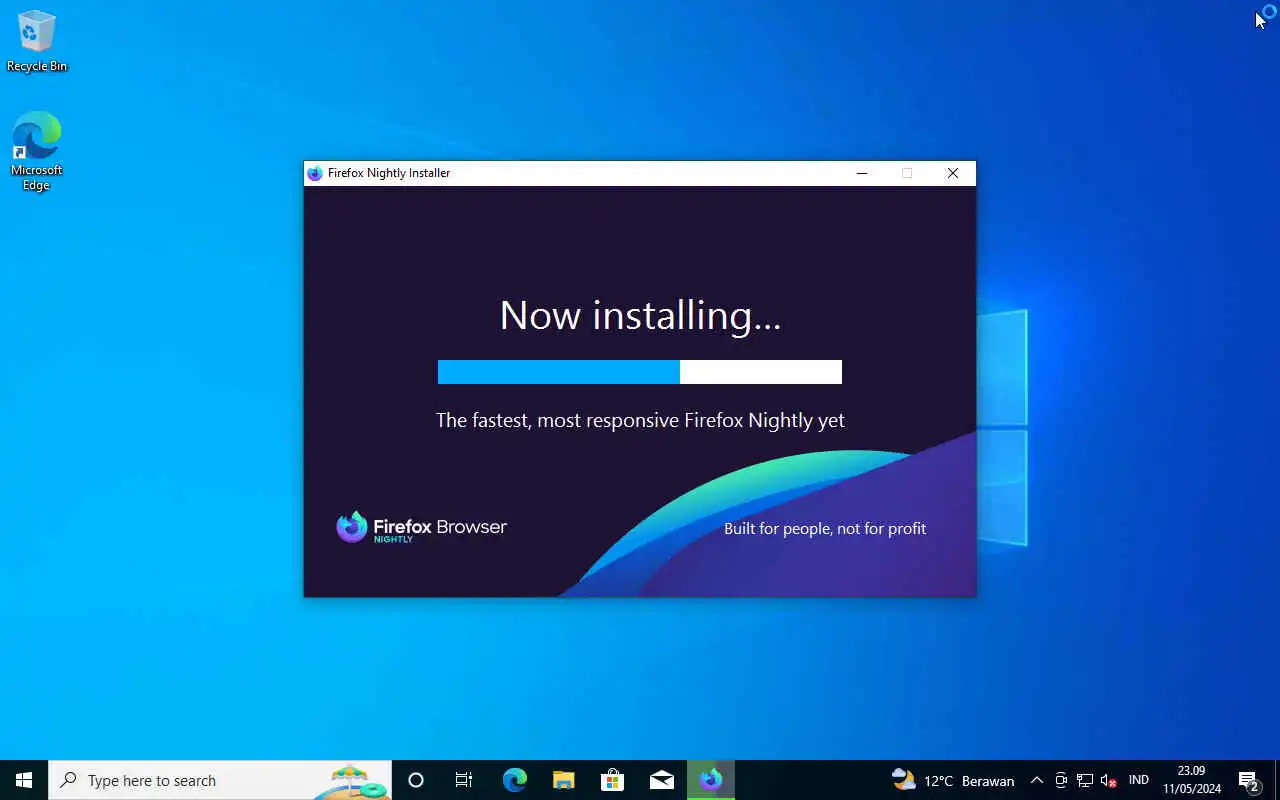Image resolution: width=1280 pixels, height=800 pixels.
Task: Launch Microsoft Edge from the taskbar
Action: coord(514,780)
